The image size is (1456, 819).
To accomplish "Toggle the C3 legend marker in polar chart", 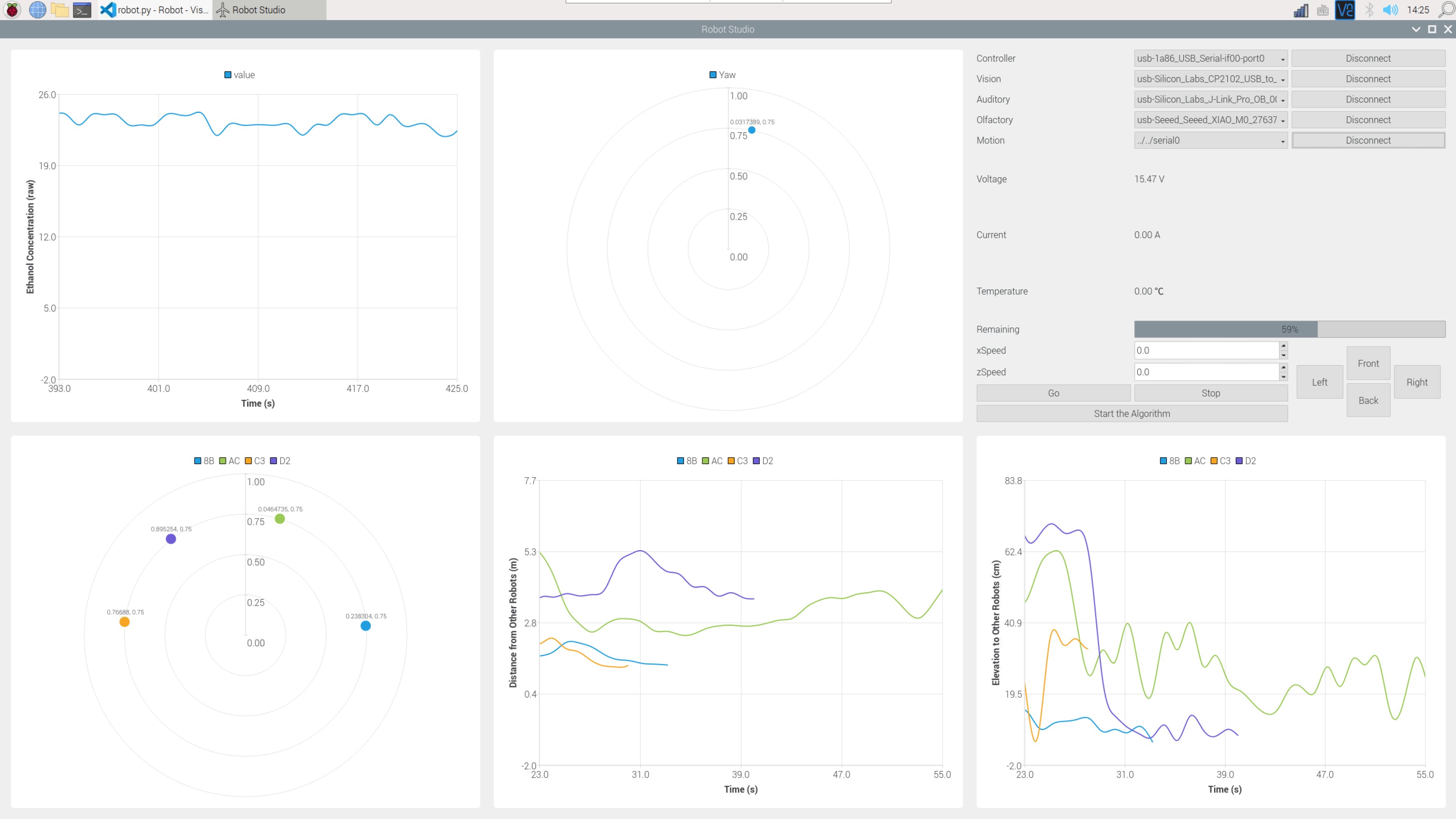I will tap(248, 460).
